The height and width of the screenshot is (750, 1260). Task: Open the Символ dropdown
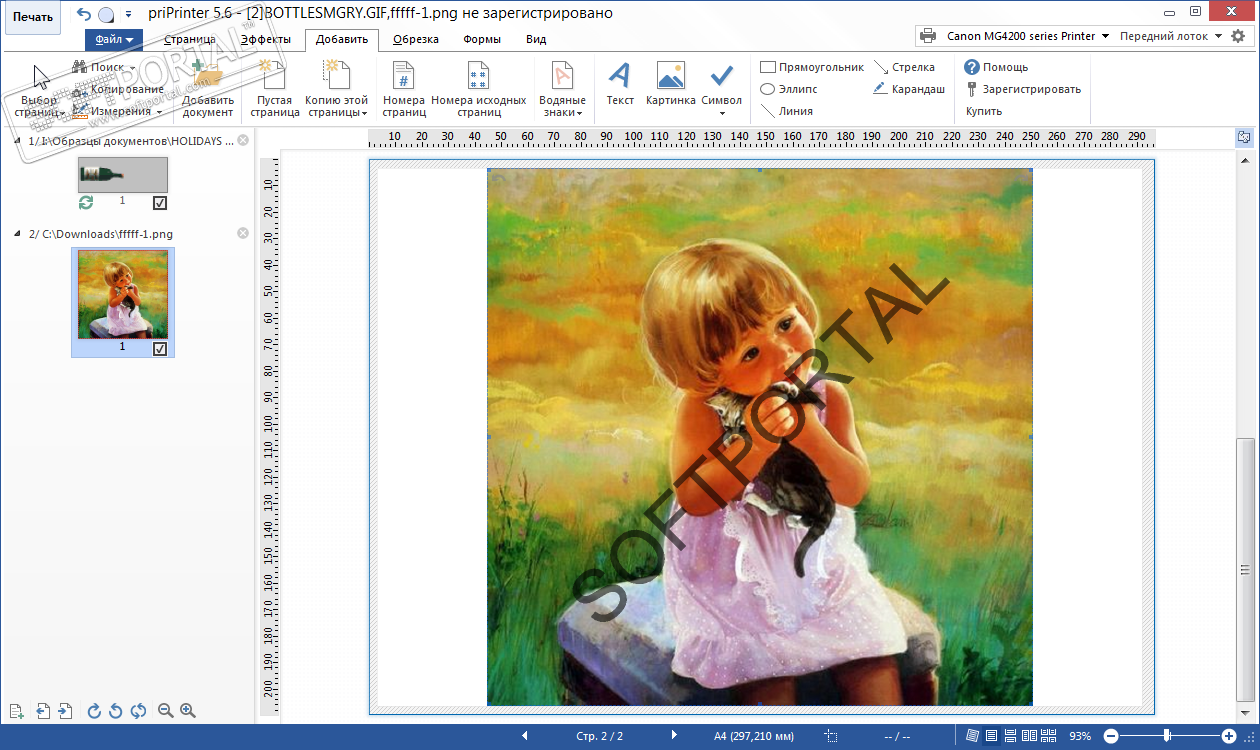pyautogui.click(x=722, y=88)
